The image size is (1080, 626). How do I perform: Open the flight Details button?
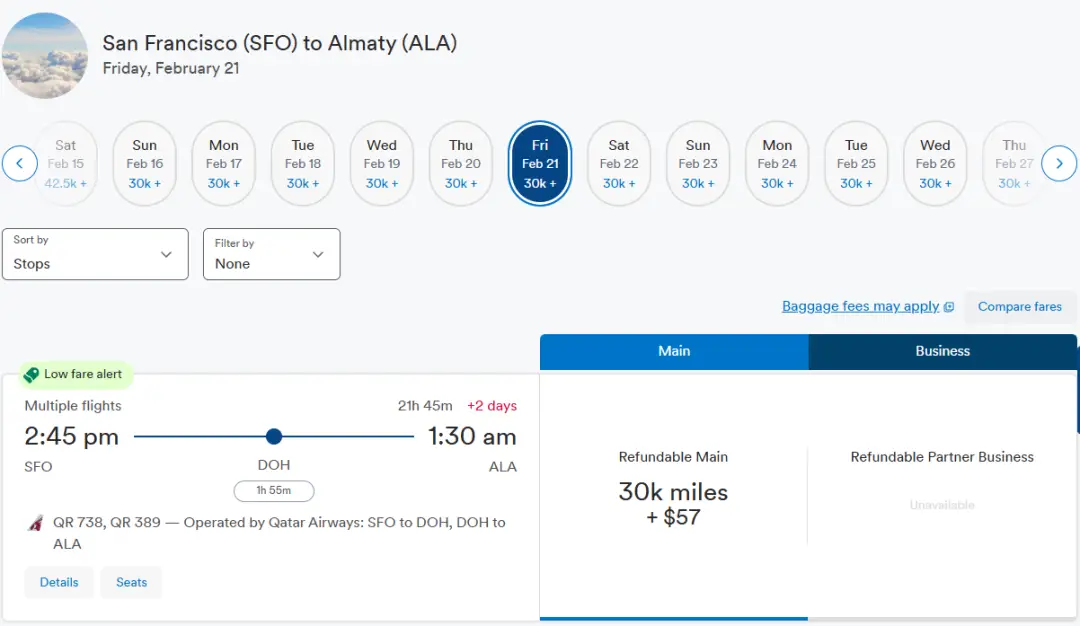point(59,582)
